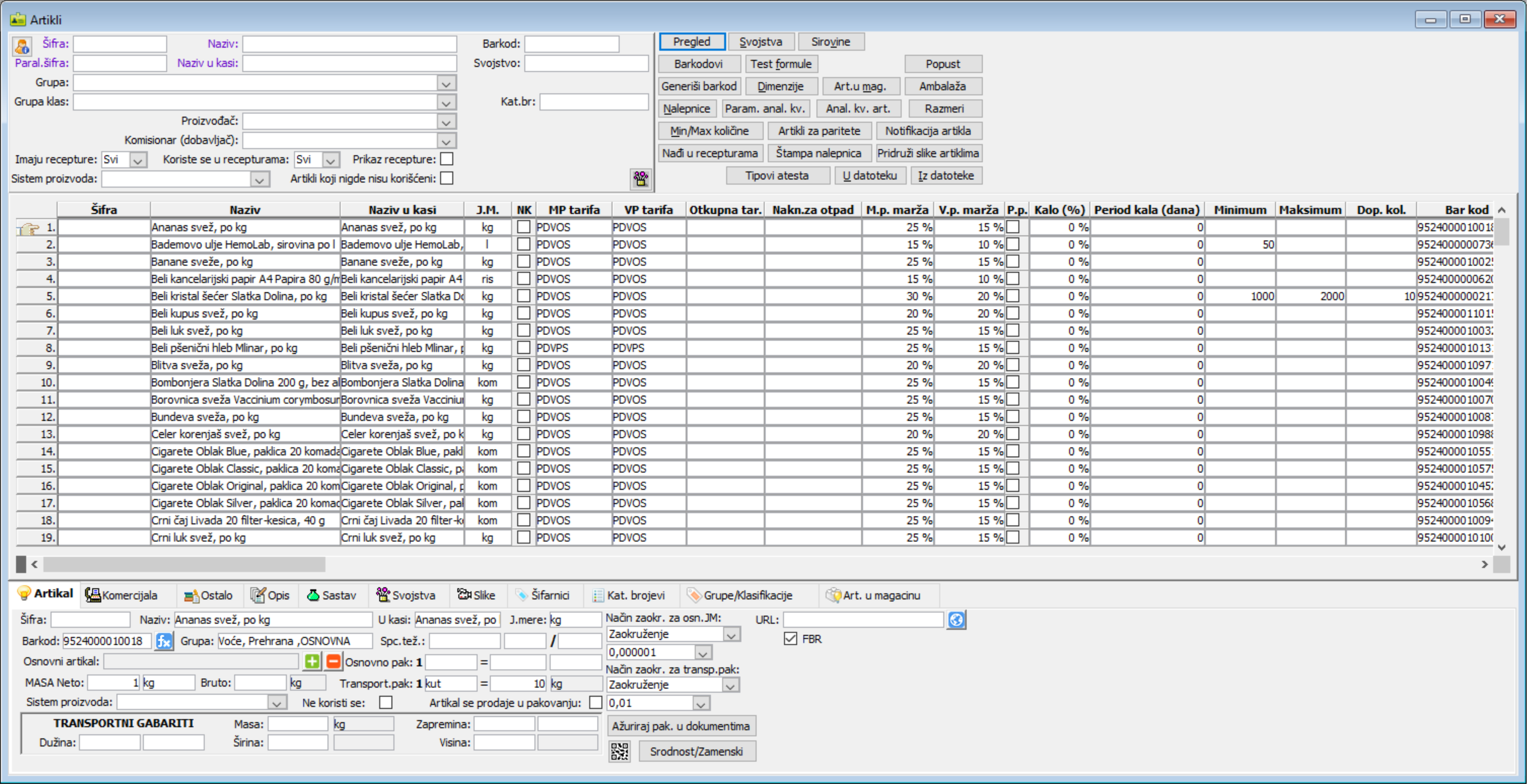Click the Ažuriraj pak. u dokumentima button
Image resolution: width=1527 pixels, height=784 pixels.
pyautogui.click(x=681, y=726)
